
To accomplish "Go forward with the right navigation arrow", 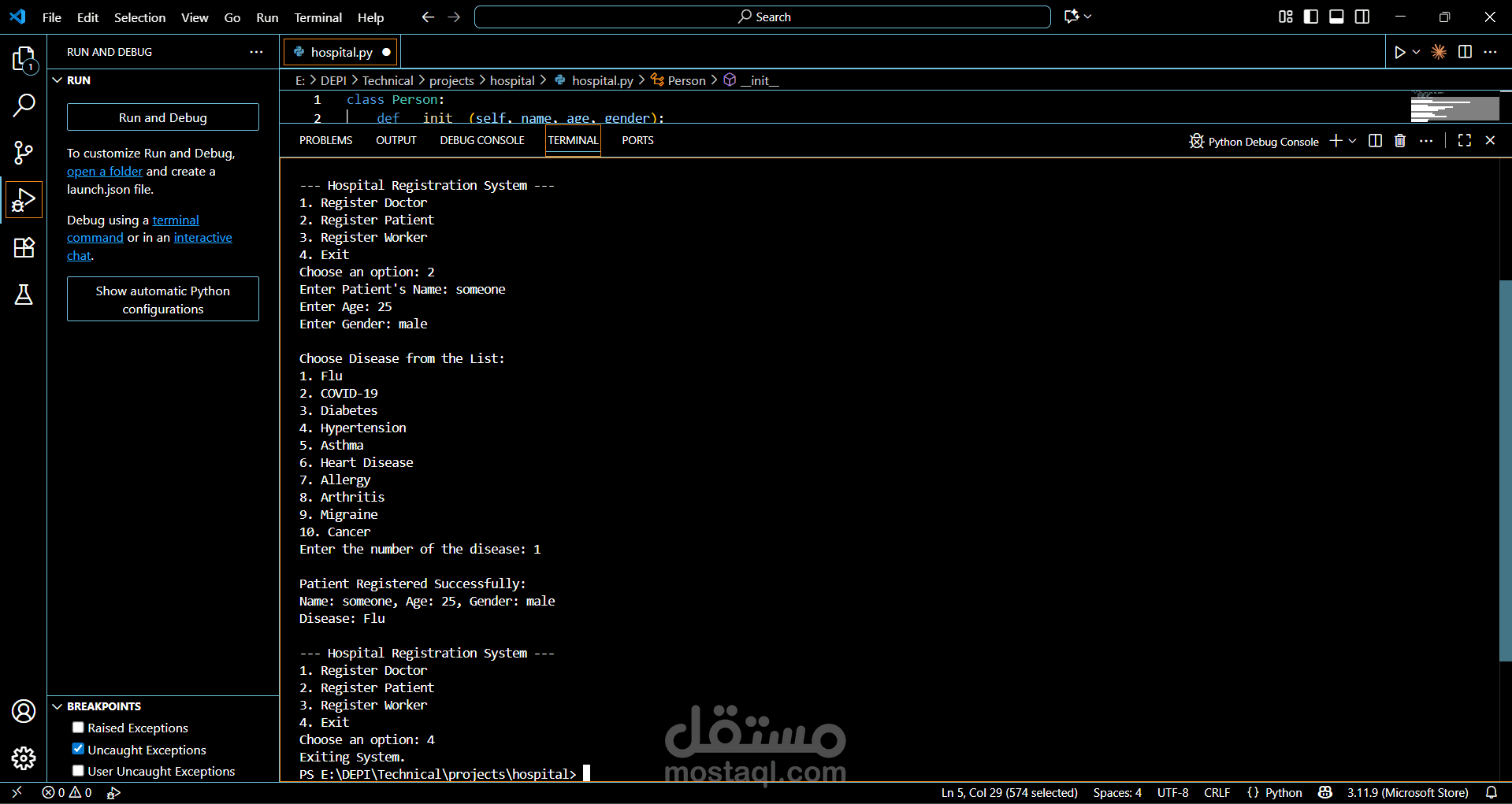I will [454, 17].
